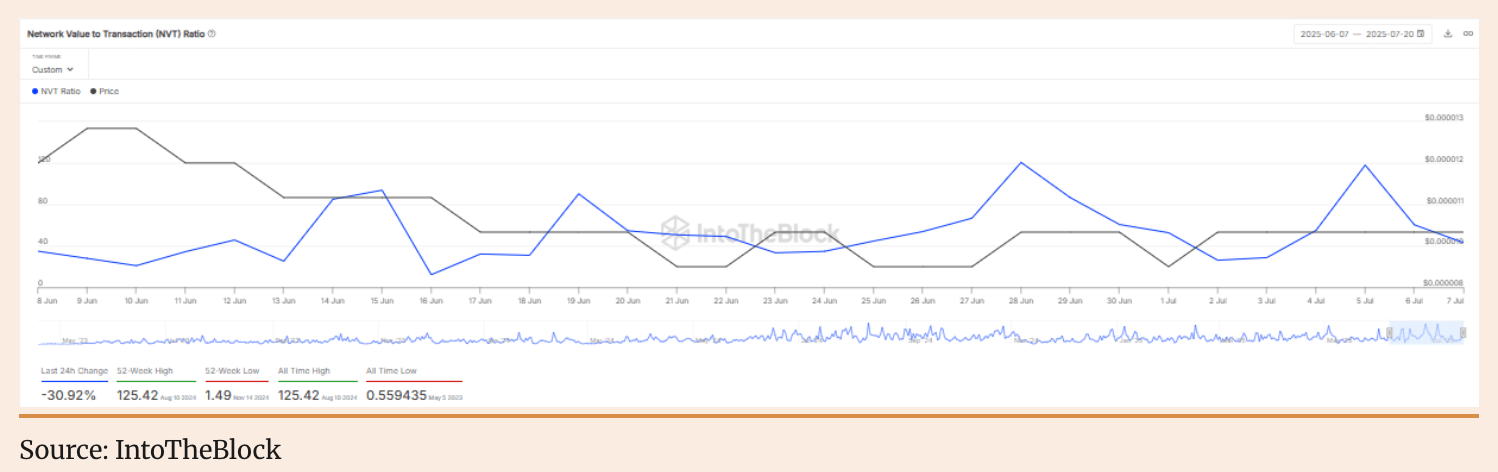
Task: Click the 52-Week Low value 1.49
Action: [218, 395]
